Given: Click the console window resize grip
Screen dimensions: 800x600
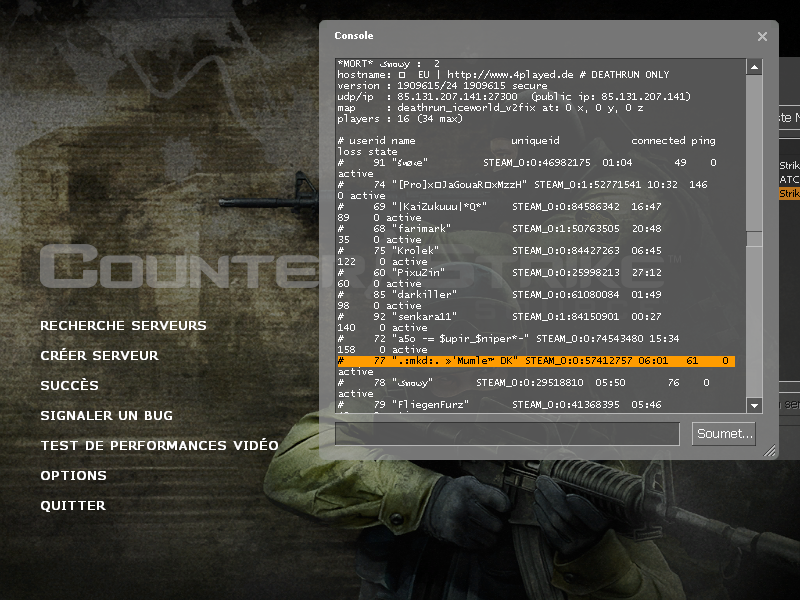Looking at the screenshot, I should coord(769,450).
